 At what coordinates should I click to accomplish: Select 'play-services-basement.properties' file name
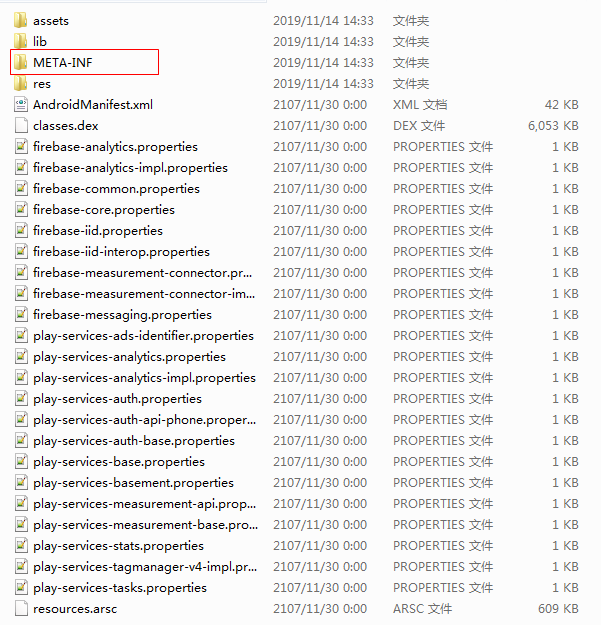click(133, 483)
